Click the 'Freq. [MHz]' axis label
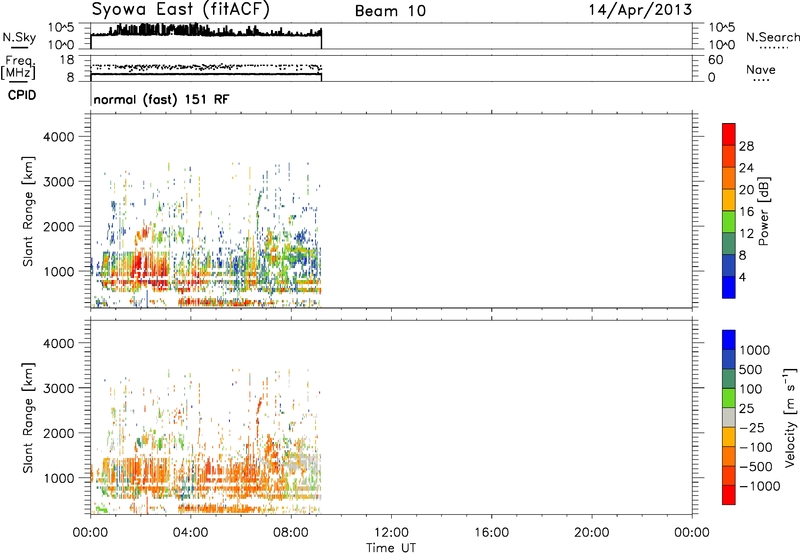Image resolution: width=800 pixels, height=554 pixels. (19, 68)
